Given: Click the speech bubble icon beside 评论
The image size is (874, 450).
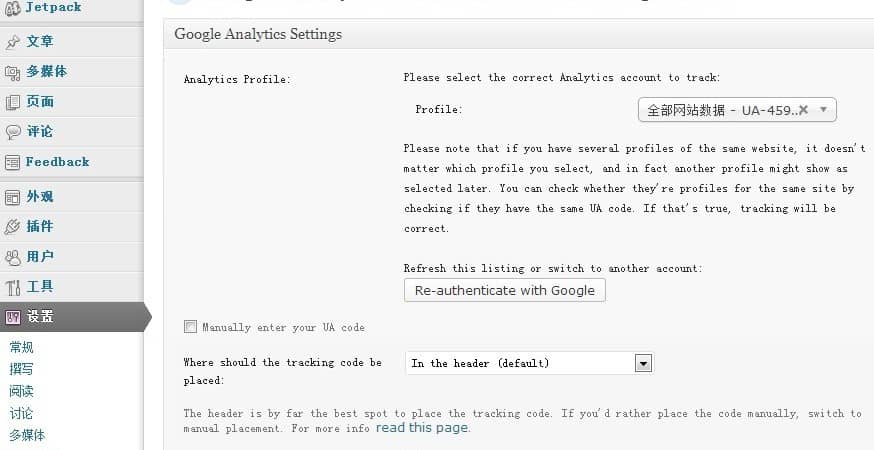Looking at the screenshot, I should point(13,132).
